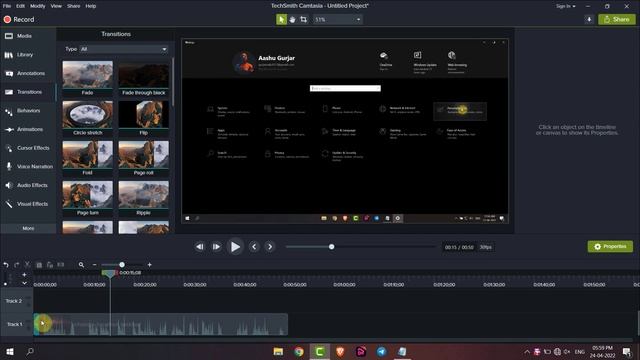Click the green Share button
Screen dimensions: 640x360
click(x=617, y=19)
